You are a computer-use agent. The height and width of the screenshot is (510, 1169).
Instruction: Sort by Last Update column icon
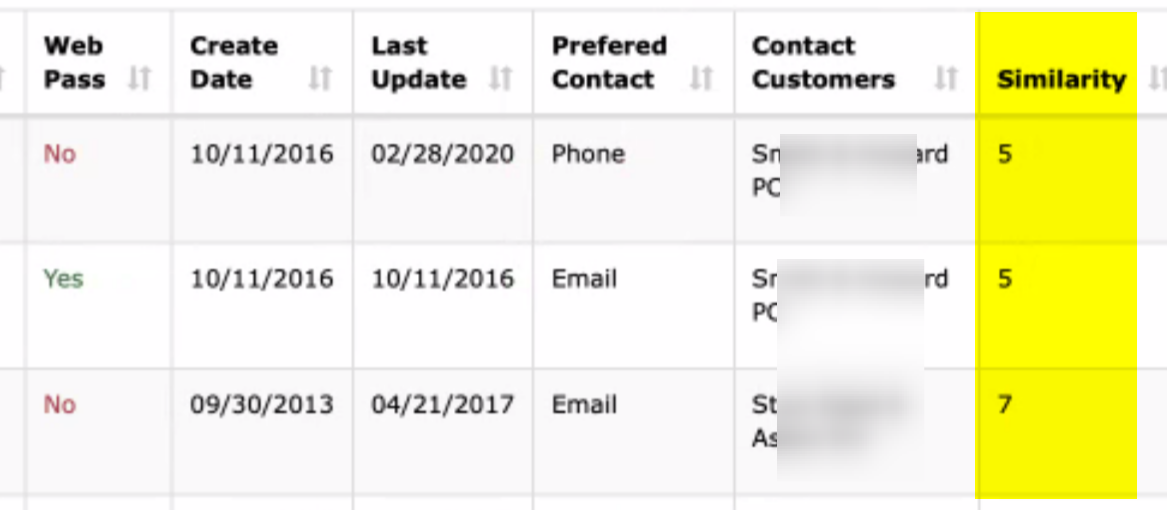[x=500, y=79]
